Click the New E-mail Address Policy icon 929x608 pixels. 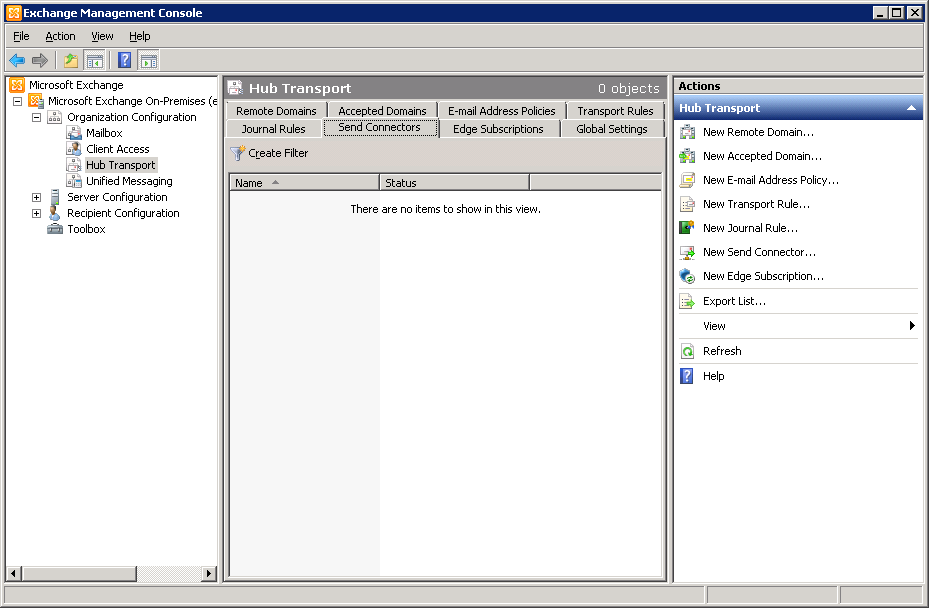pos(687,180)
